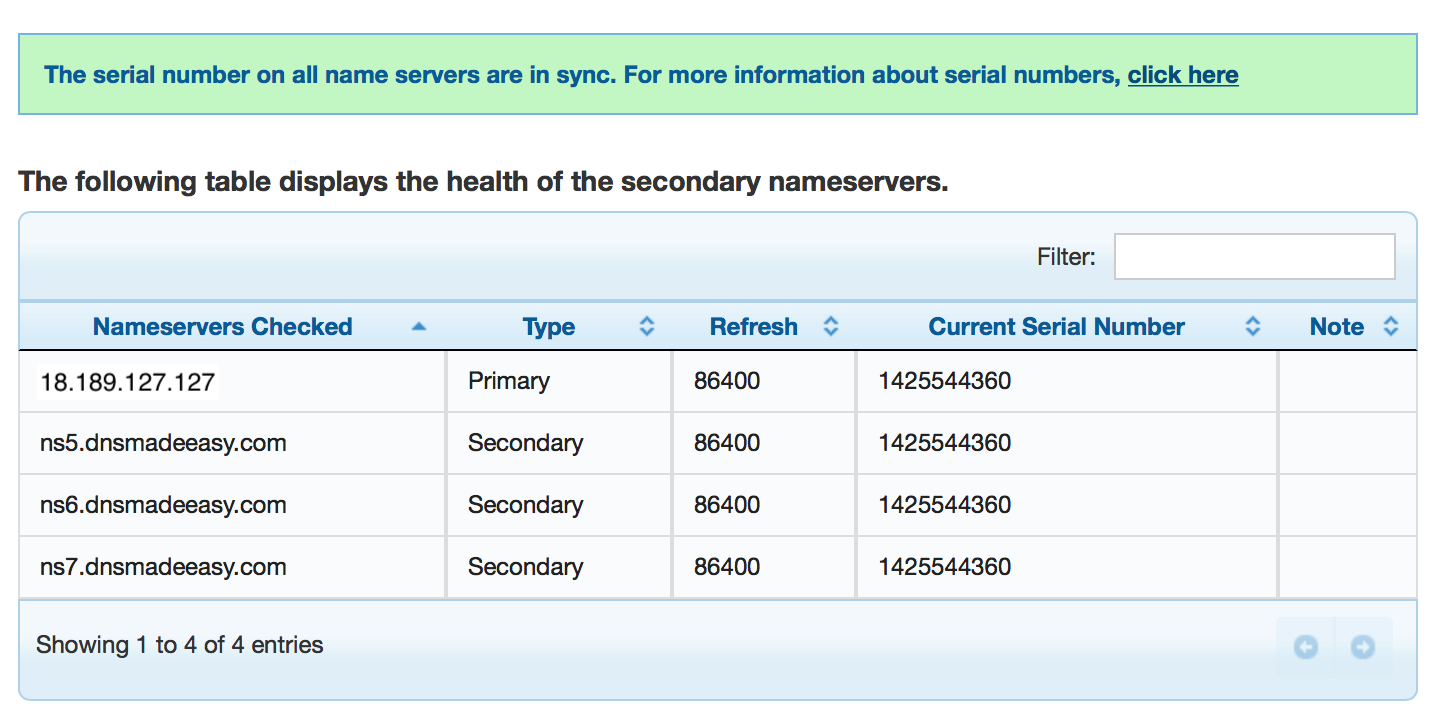Click the previous page arrow icon

(1305, 647)
